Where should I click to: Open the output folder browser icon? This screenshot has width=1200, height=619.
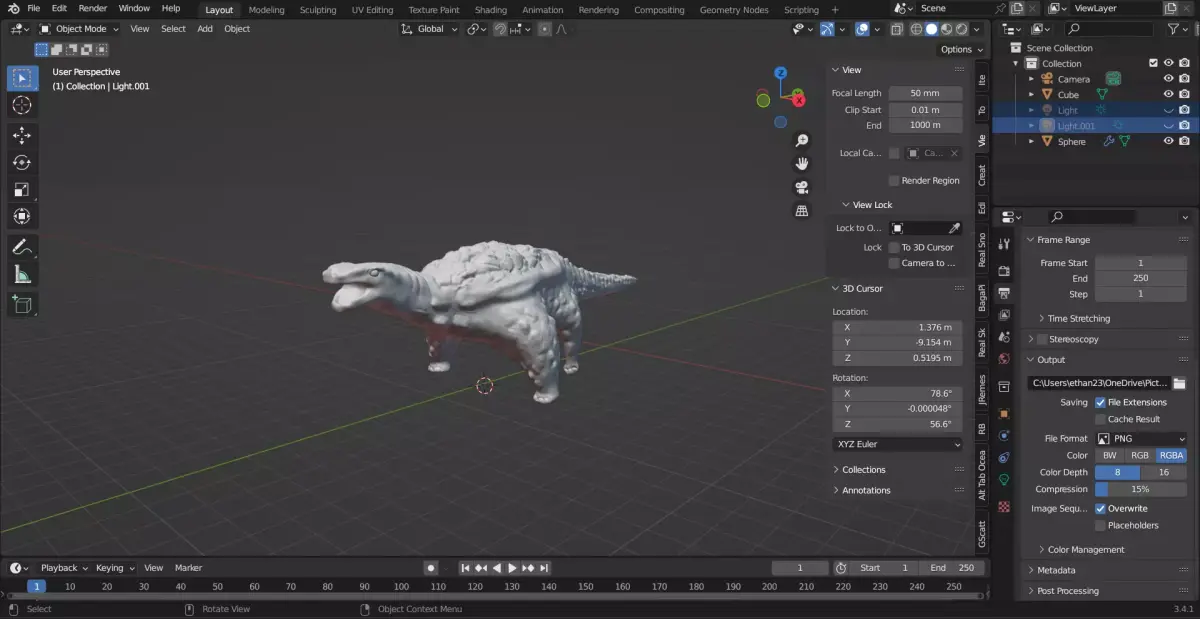(1179, 383)
